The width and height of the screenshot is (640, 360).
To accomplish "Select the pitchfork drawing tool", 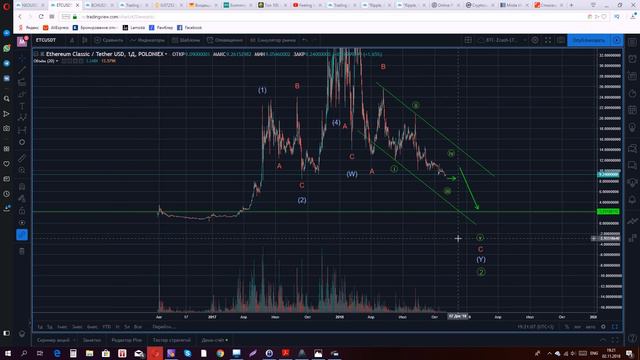I will click(22, 82).
